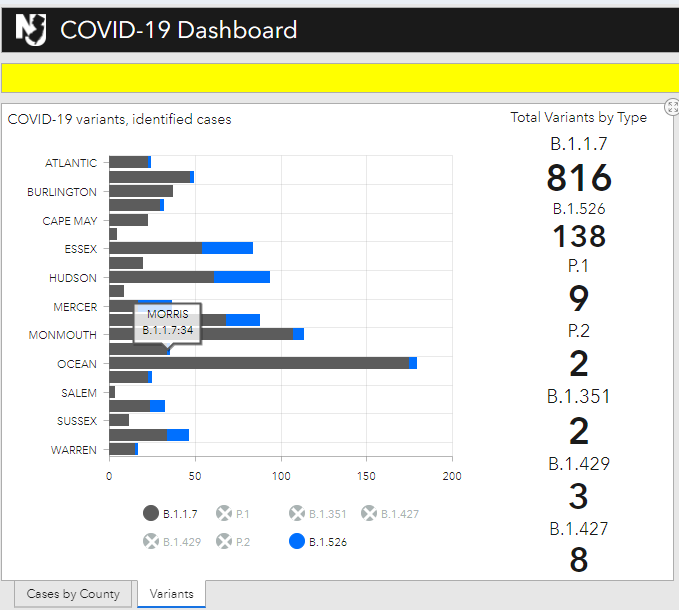Select the HUDSON county gray bar

[160, 277]
